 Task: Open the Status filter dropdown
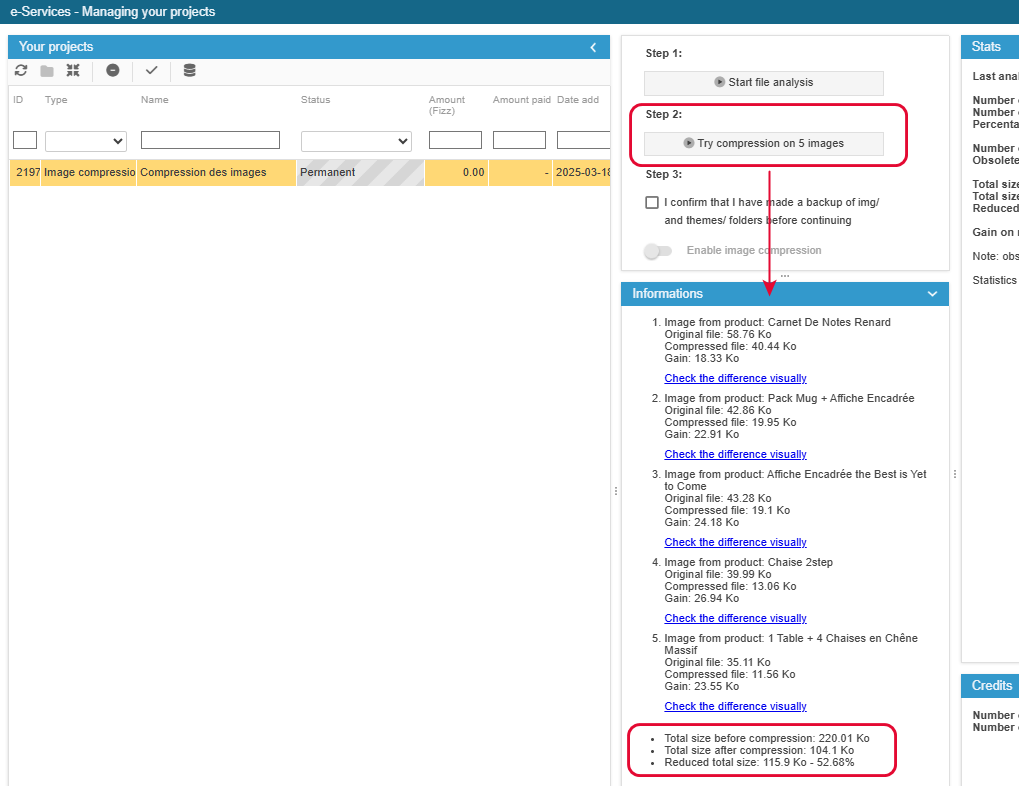pos(356,141)
